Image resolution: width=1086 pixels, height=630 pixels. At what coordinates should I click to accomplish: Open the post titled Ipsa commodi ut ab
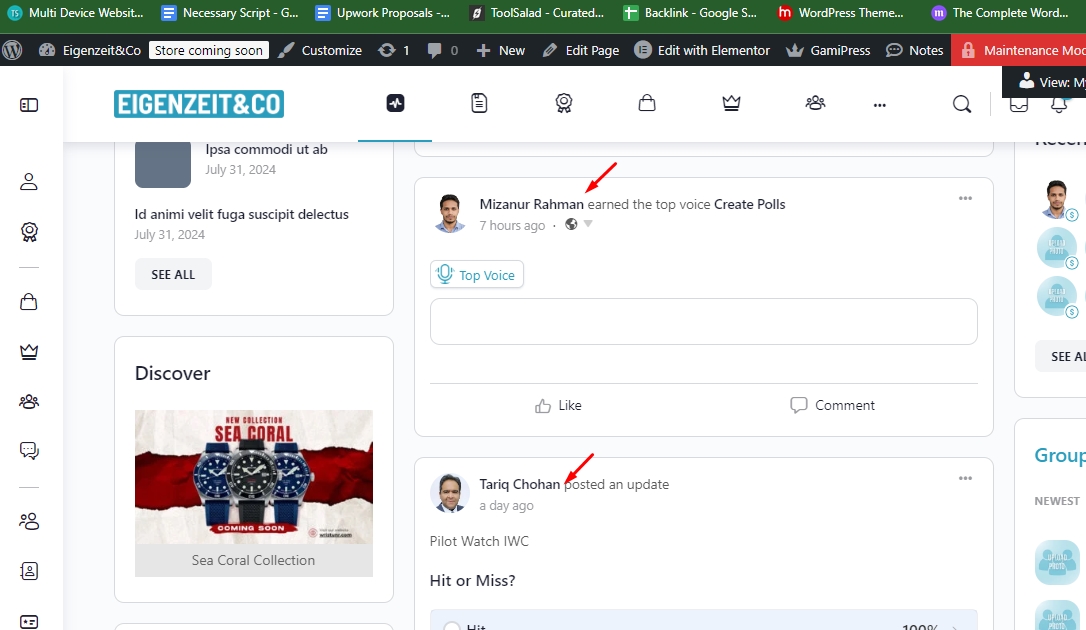click(266, 150)
